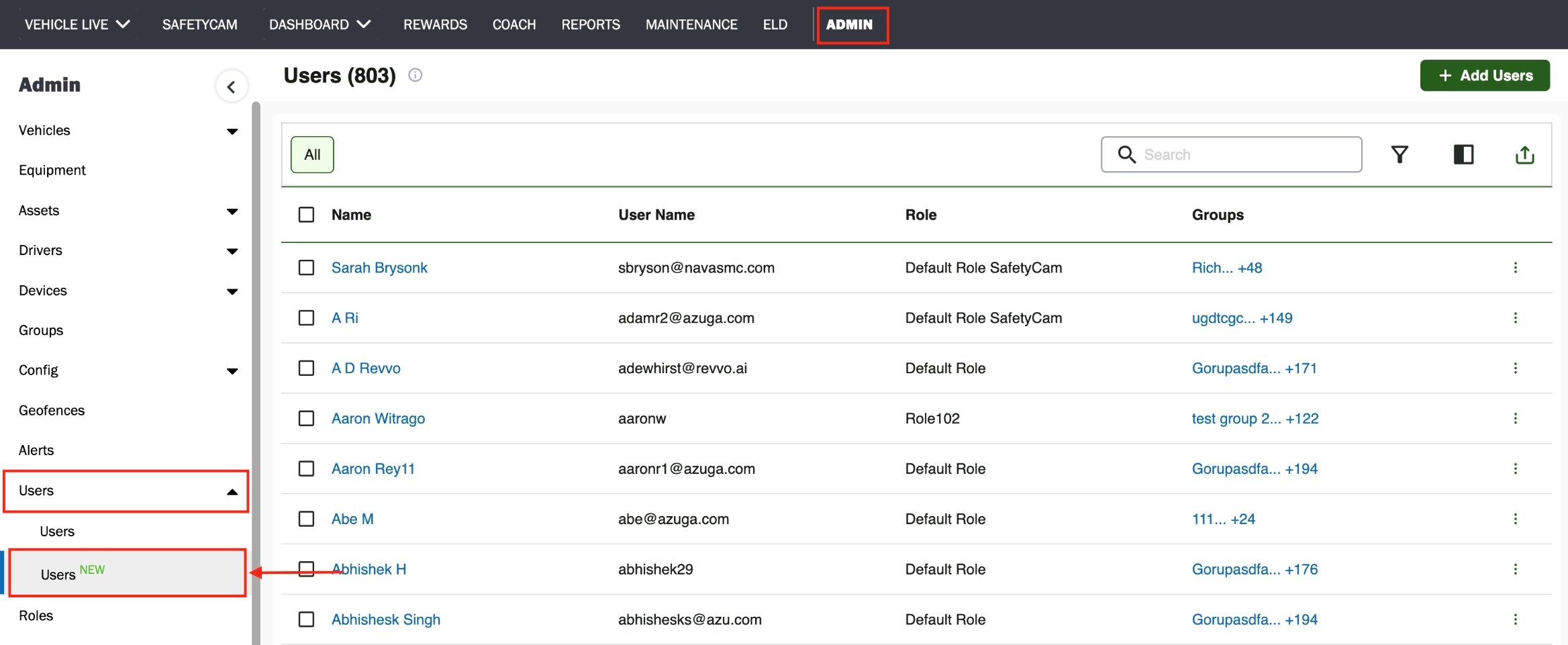Check the A D Revvo row checkbox
This screenshot has height=645, width=1568.
point(306,368)
